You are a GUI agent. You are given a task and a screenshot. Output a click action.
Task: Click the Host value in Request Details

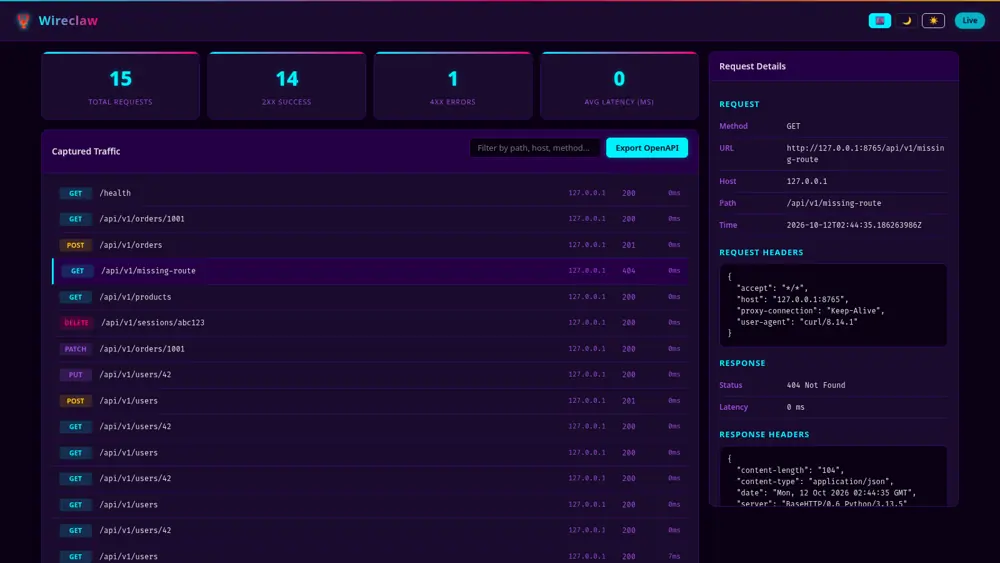[x=807, y=181]
